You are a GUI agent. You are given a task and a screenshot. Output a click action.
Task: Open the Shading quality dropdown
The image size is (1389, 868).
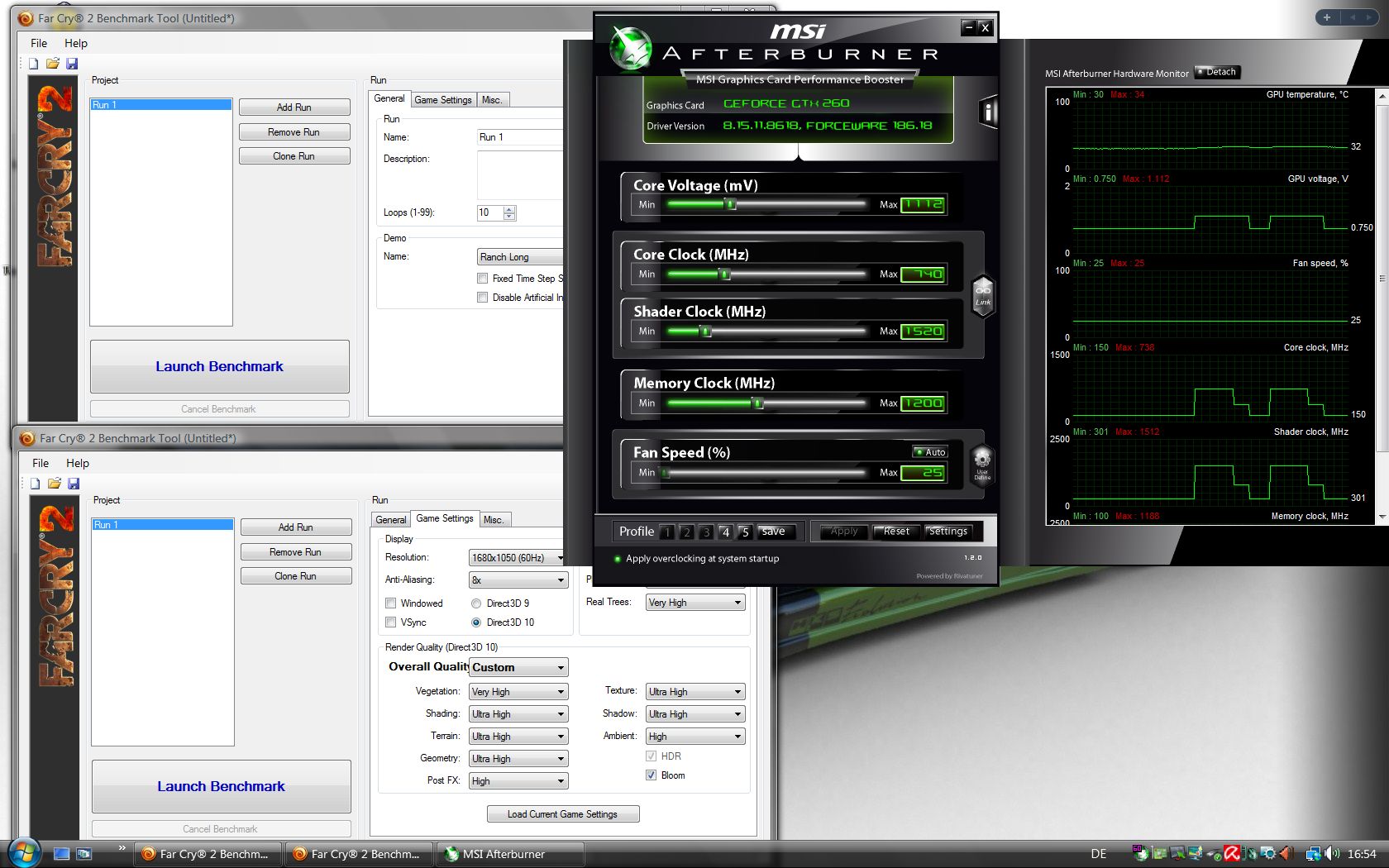click(518, 714)
